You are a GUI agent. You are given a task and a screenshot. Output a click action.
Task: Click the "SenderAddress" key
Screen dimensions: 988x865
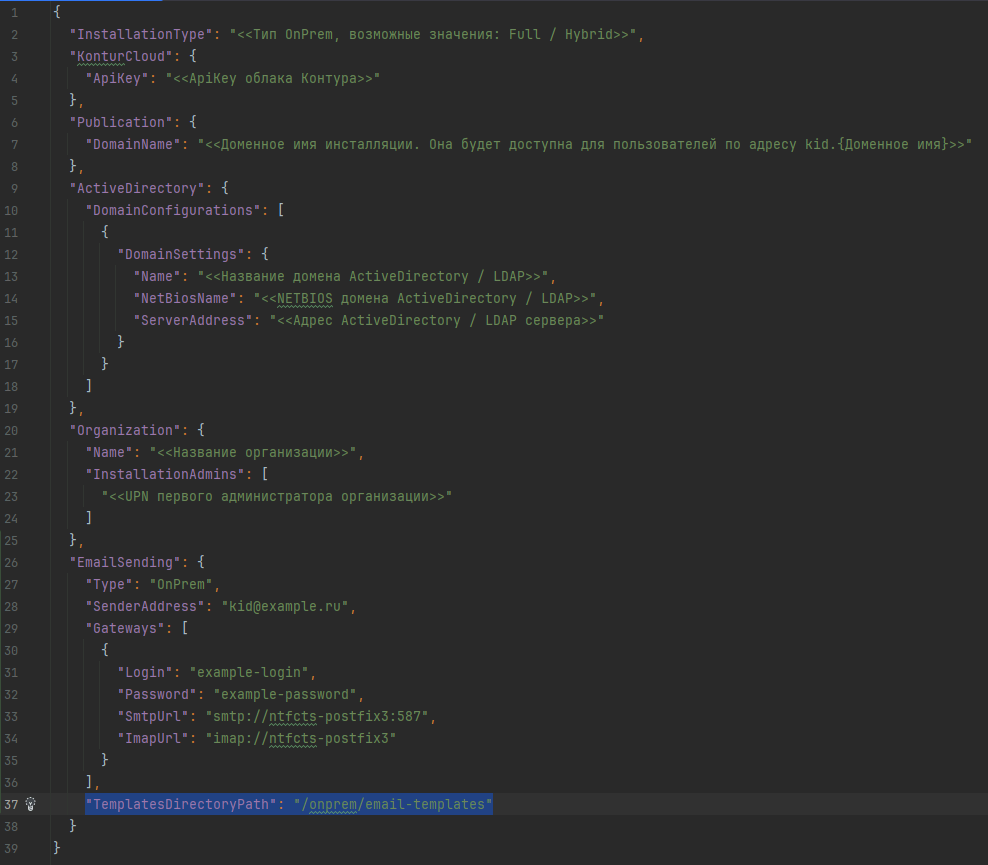[145, 606]
